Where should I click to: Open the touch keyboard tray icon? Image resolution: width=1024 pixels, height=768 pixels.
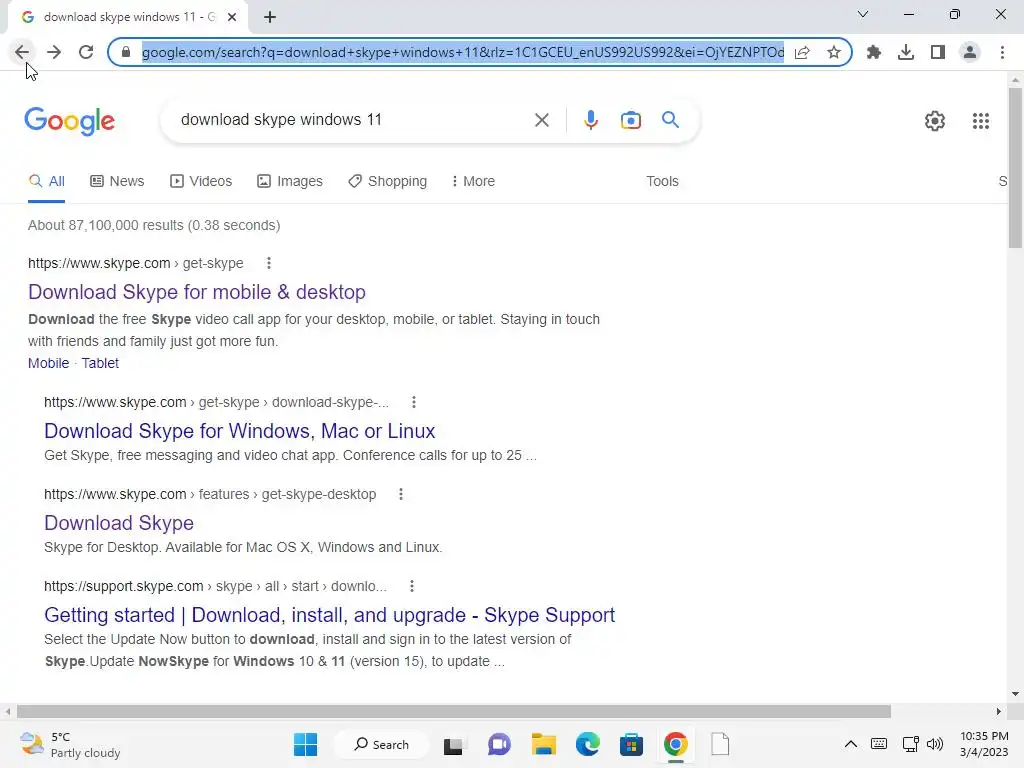click(879, 744)
